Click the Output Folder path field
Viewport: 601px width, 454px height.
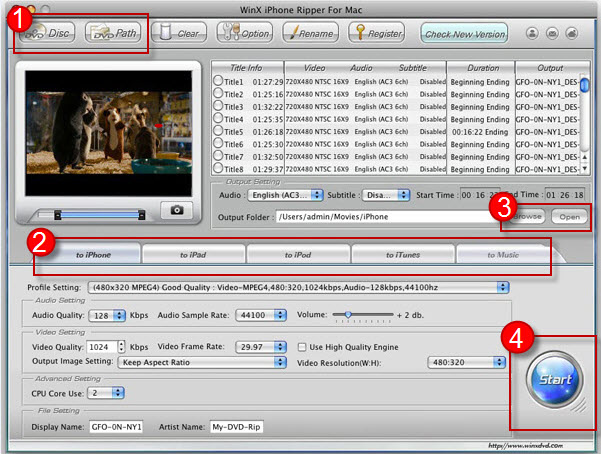[385, 217]
